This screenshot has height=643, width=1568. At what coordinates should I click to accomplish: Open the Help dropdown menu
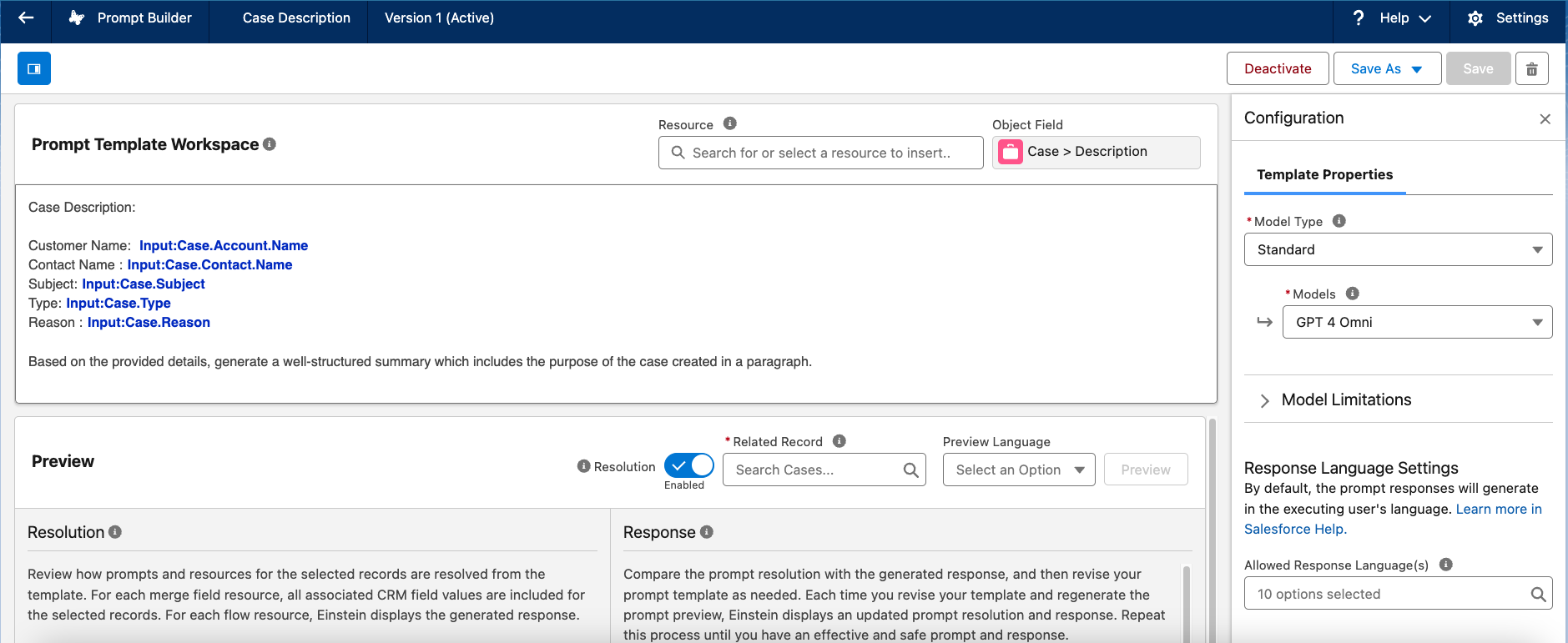point(1404,18)
